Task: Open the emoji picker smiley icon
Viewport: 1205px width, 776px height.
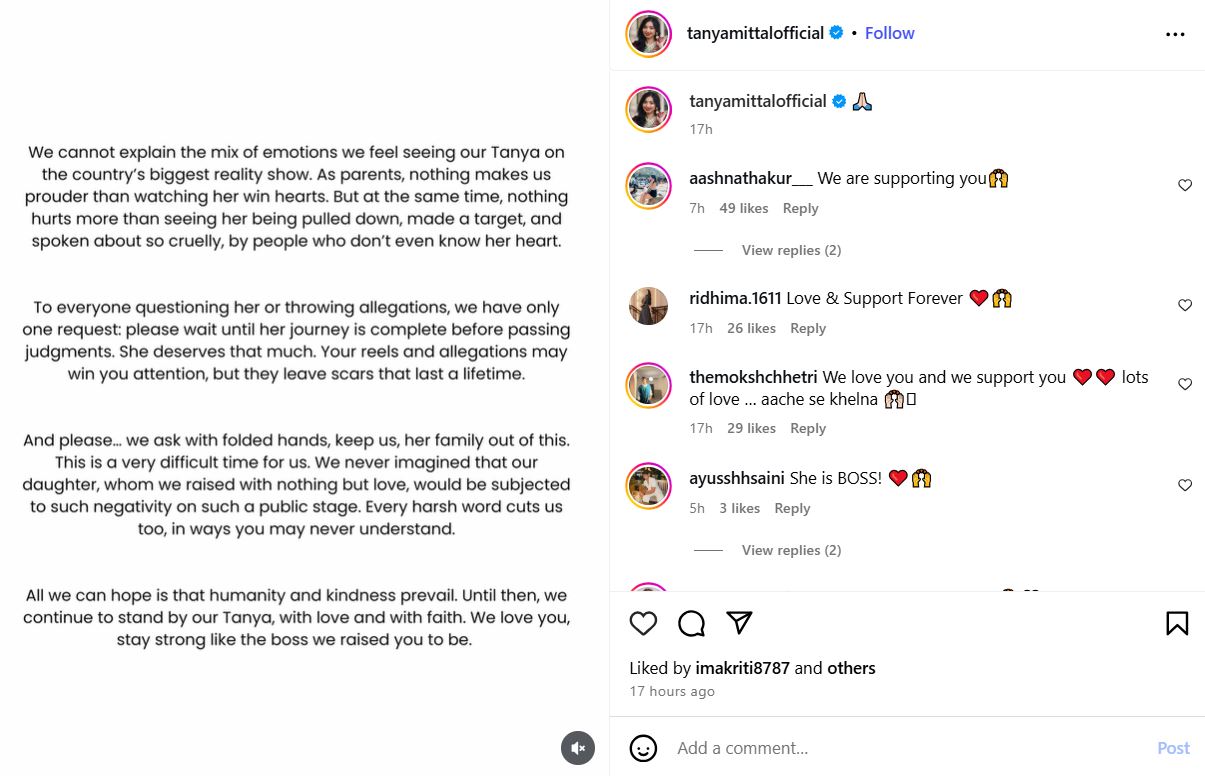Action: (643, 748)
